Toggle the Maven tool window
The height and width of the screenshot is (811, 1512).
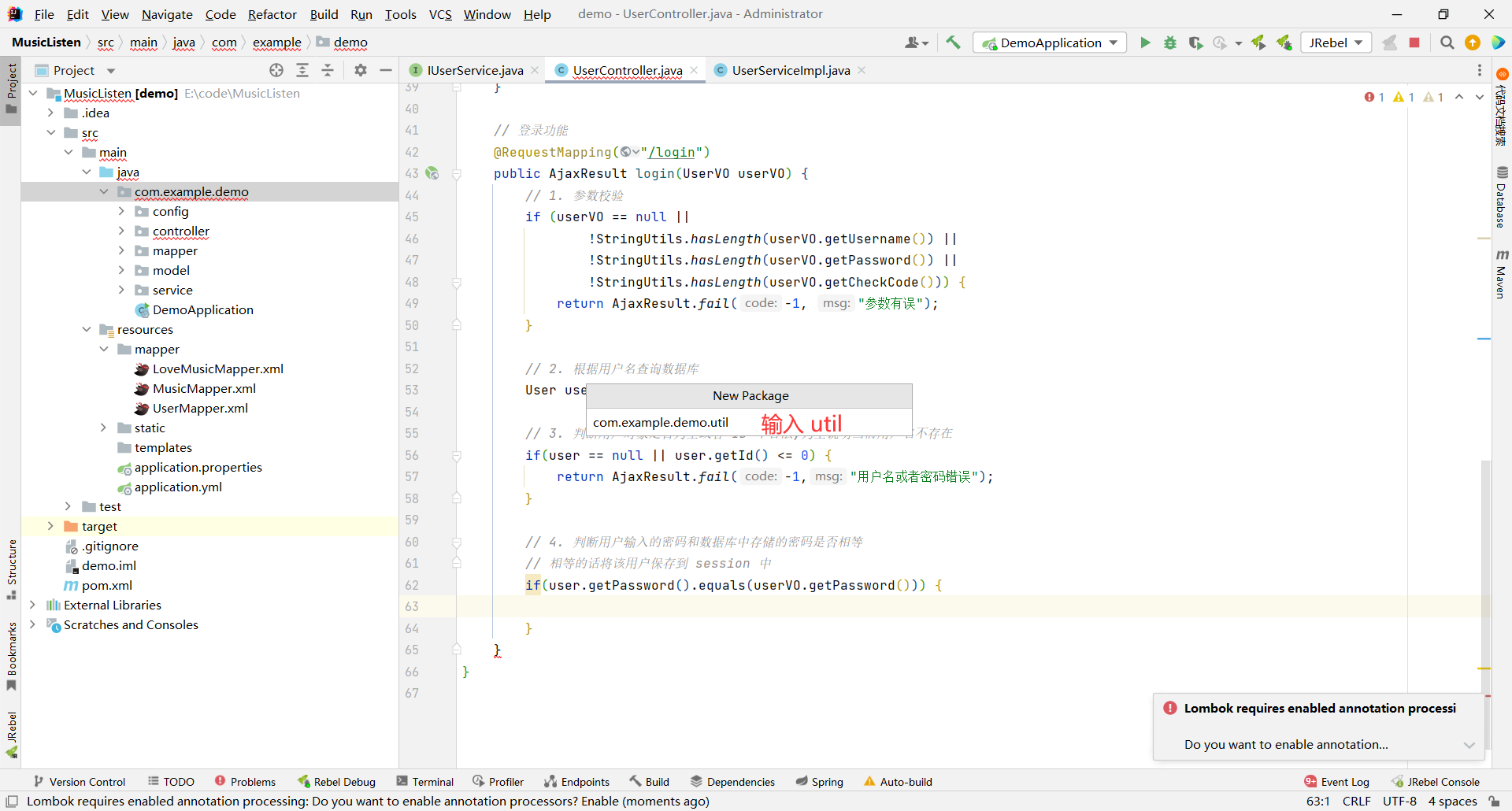[1501, 275]
